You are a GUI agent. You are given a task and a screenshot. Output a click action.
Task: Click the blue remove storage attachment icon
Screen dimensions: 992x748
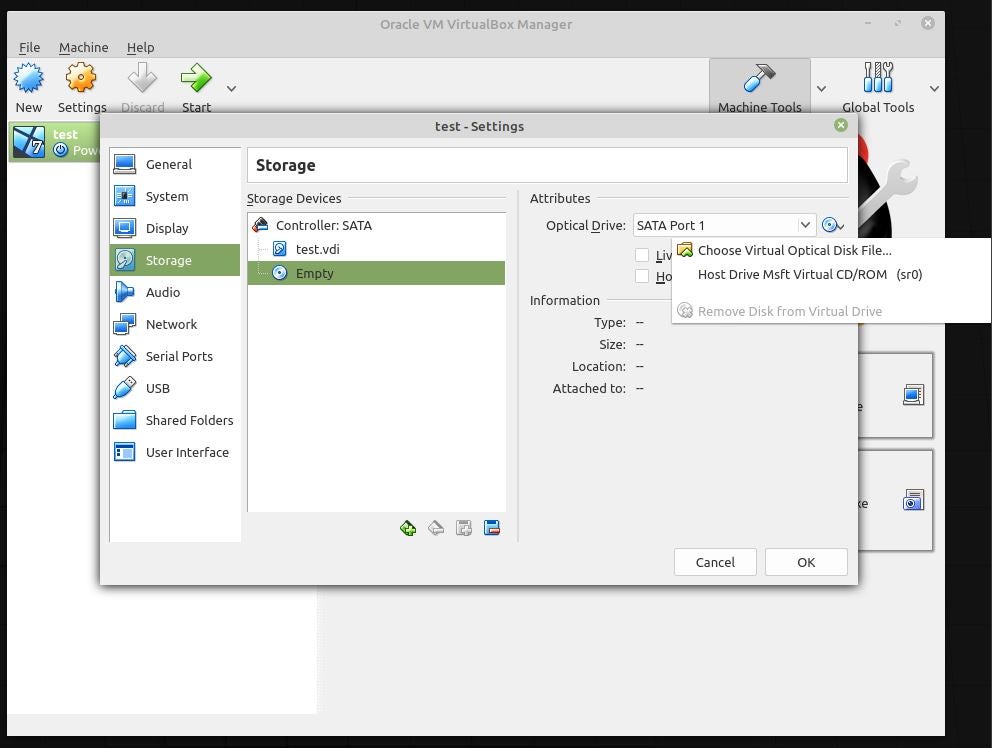[492, 528]
